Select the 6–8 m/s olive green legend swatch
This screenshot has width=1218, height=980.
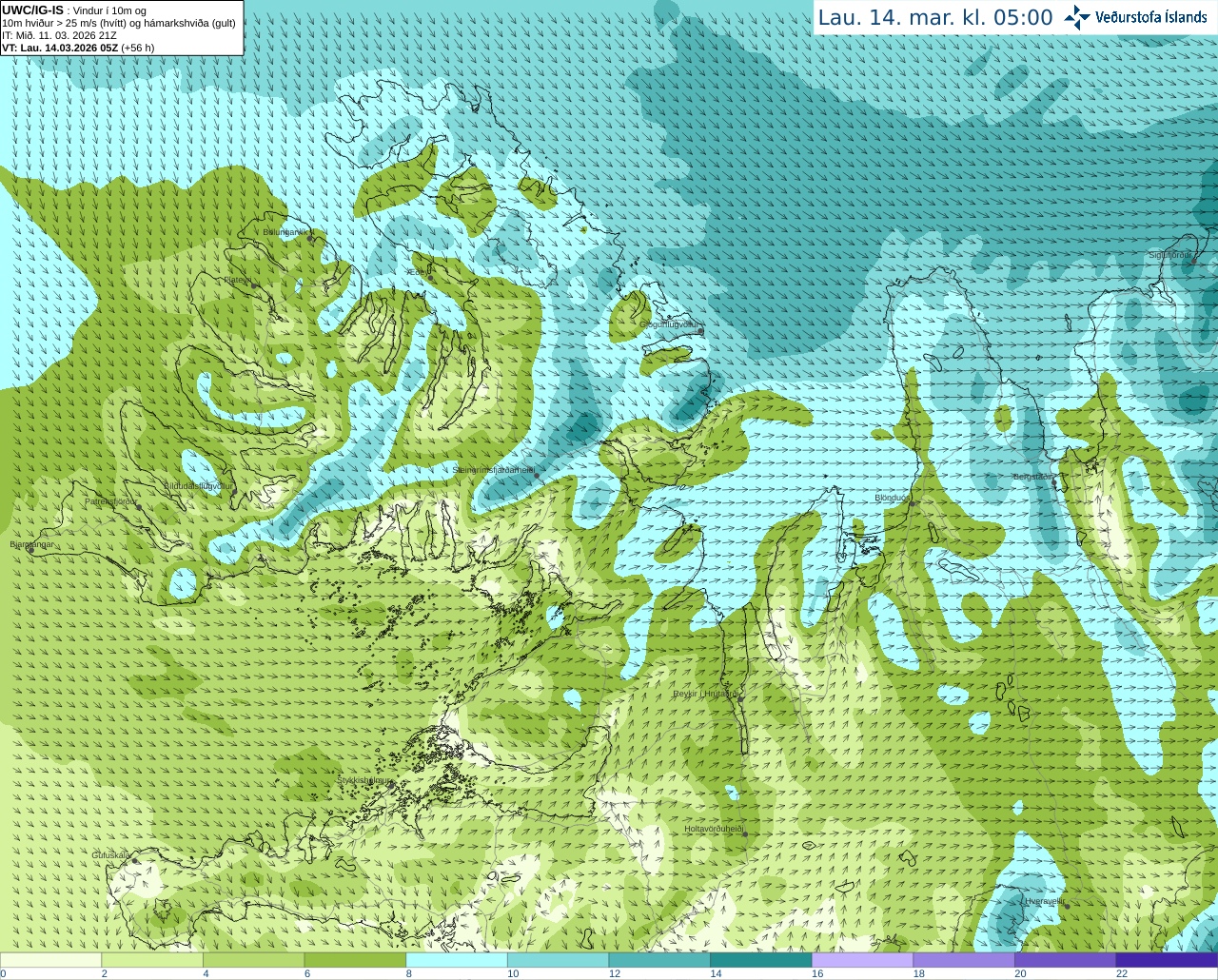tap(355, 960)
